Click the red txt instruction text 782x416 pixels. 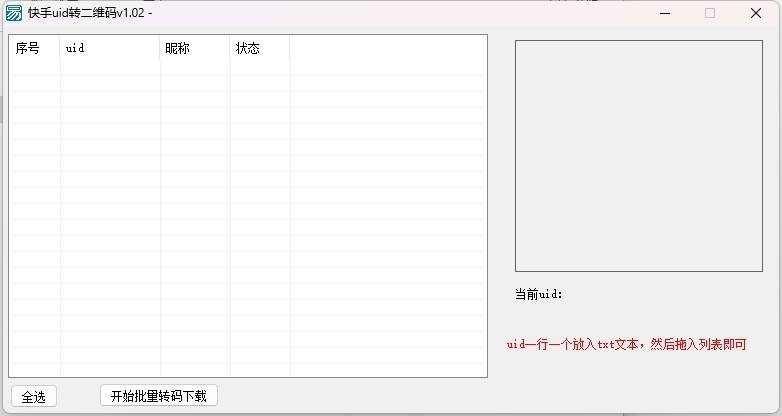(627, 344)
